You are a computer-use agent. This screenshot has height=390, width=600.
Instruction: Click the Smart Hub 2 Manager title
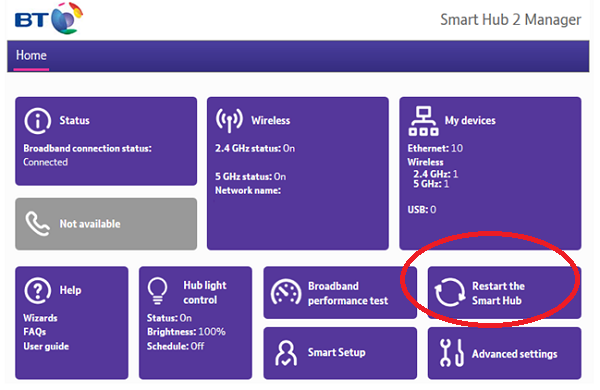click(x=510, y=20)
